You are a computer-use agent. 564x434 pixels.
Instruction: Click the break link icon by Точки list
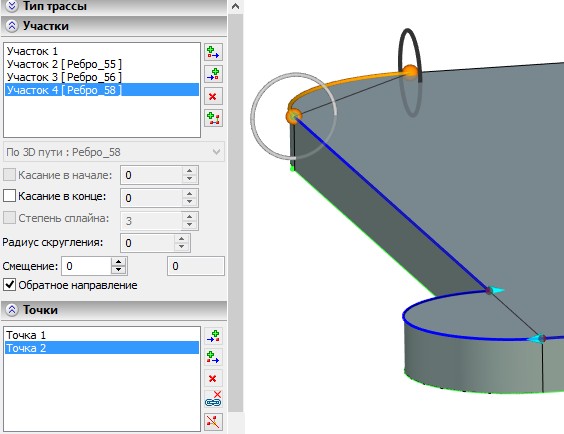pos(213,399)
